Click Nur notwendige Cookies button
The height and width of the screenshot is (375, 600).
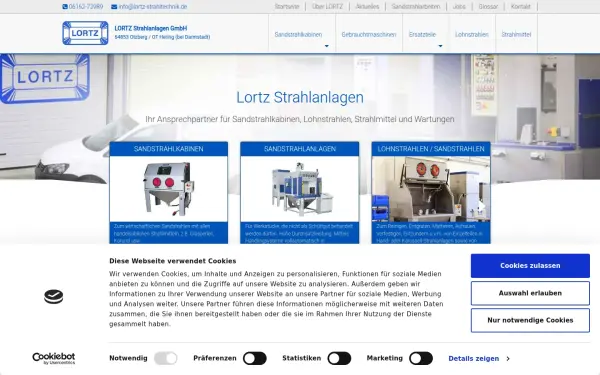pos(530,320)
